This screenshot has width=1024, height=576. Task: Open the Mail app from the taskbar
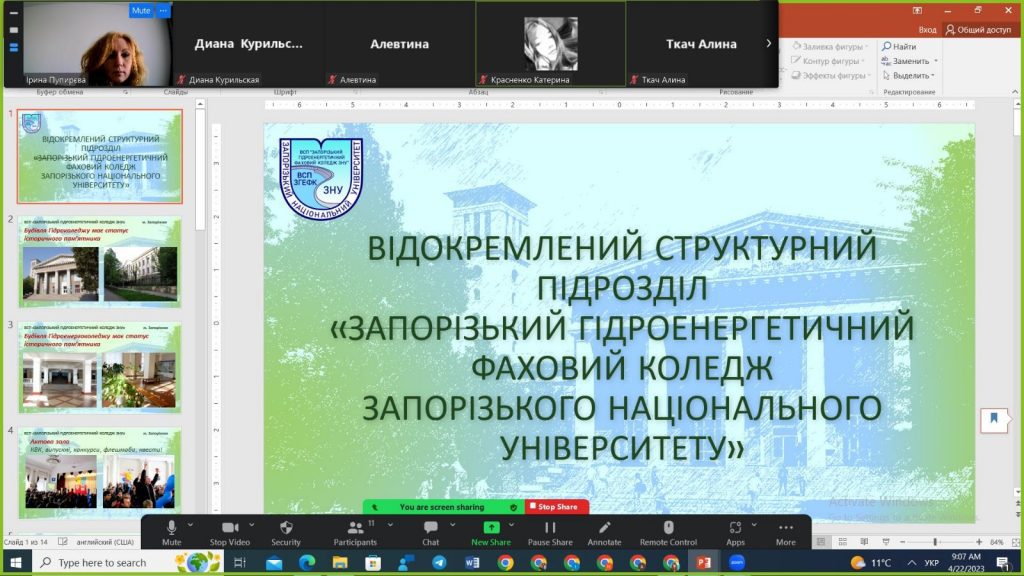click(x=274, y=562)
